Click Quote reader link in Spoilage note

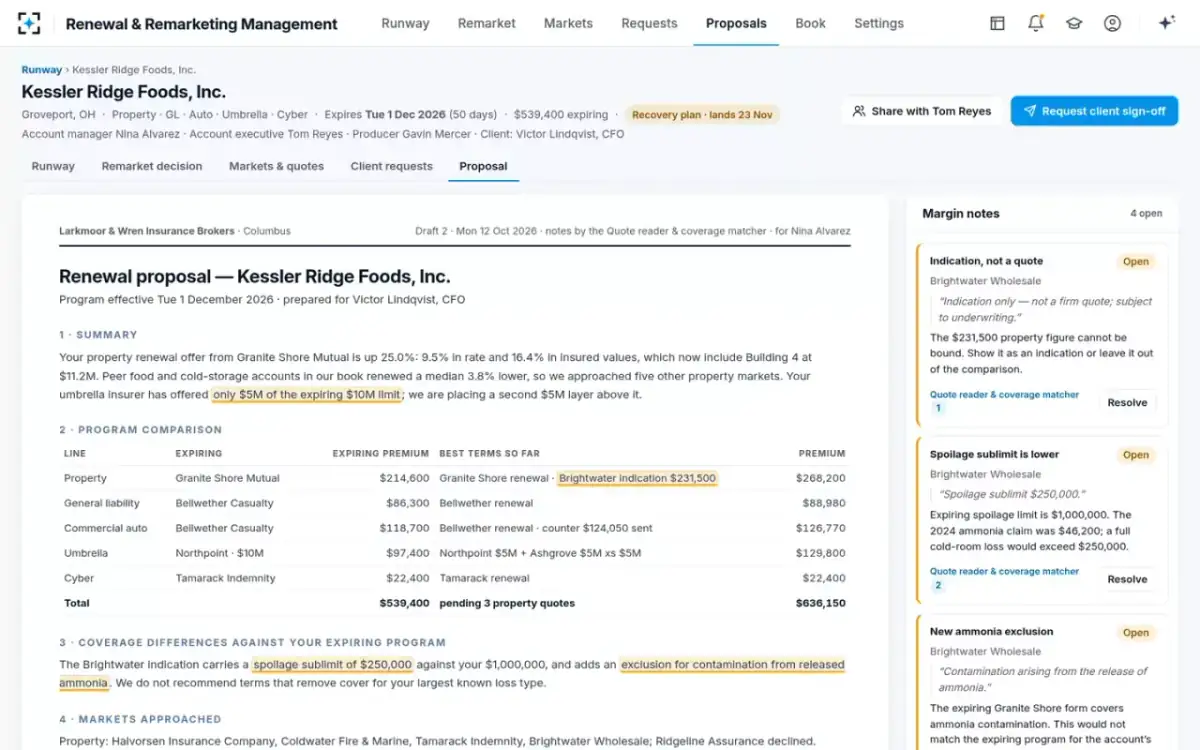[1004, 572]
